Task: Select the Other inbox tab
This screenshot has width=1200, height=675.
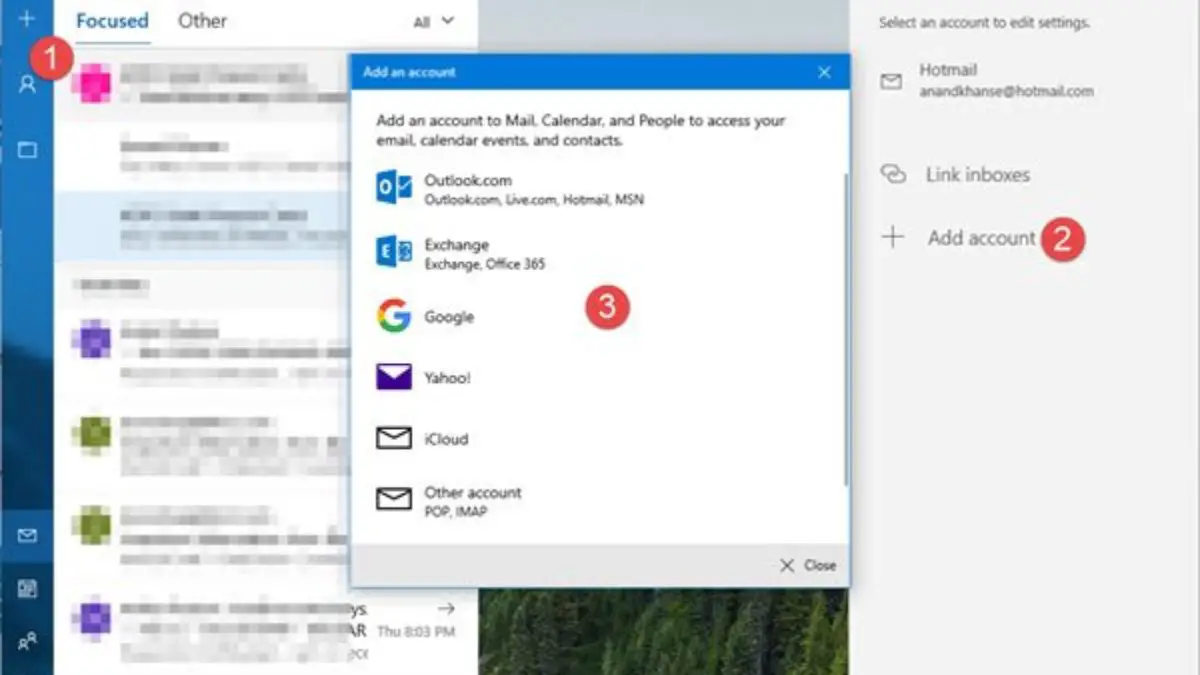Action: click(203, 20)
